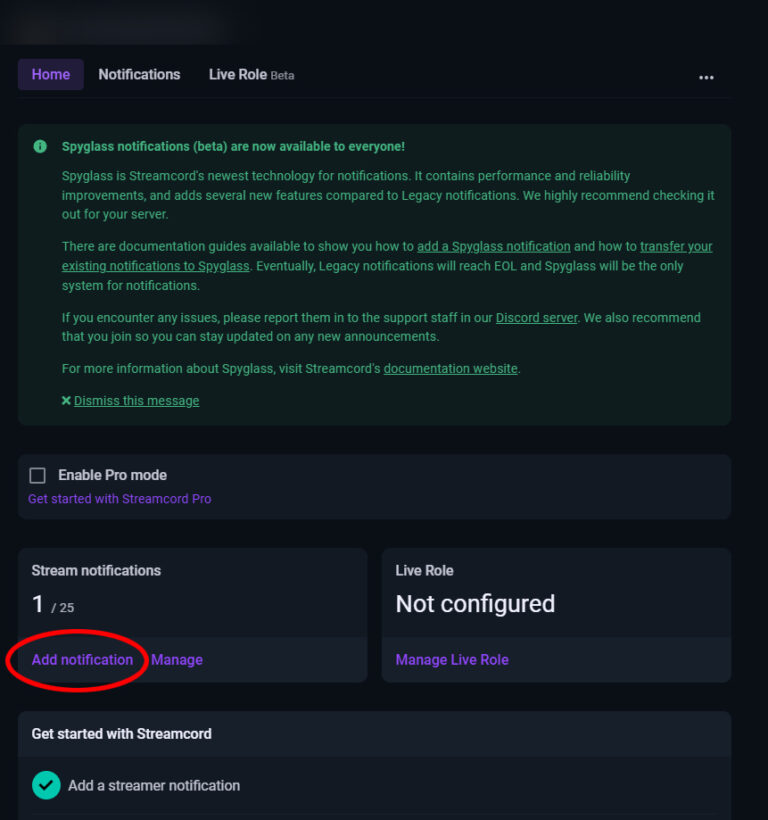
Task: Click Dismiss this message
Action: tap(137, 401)
